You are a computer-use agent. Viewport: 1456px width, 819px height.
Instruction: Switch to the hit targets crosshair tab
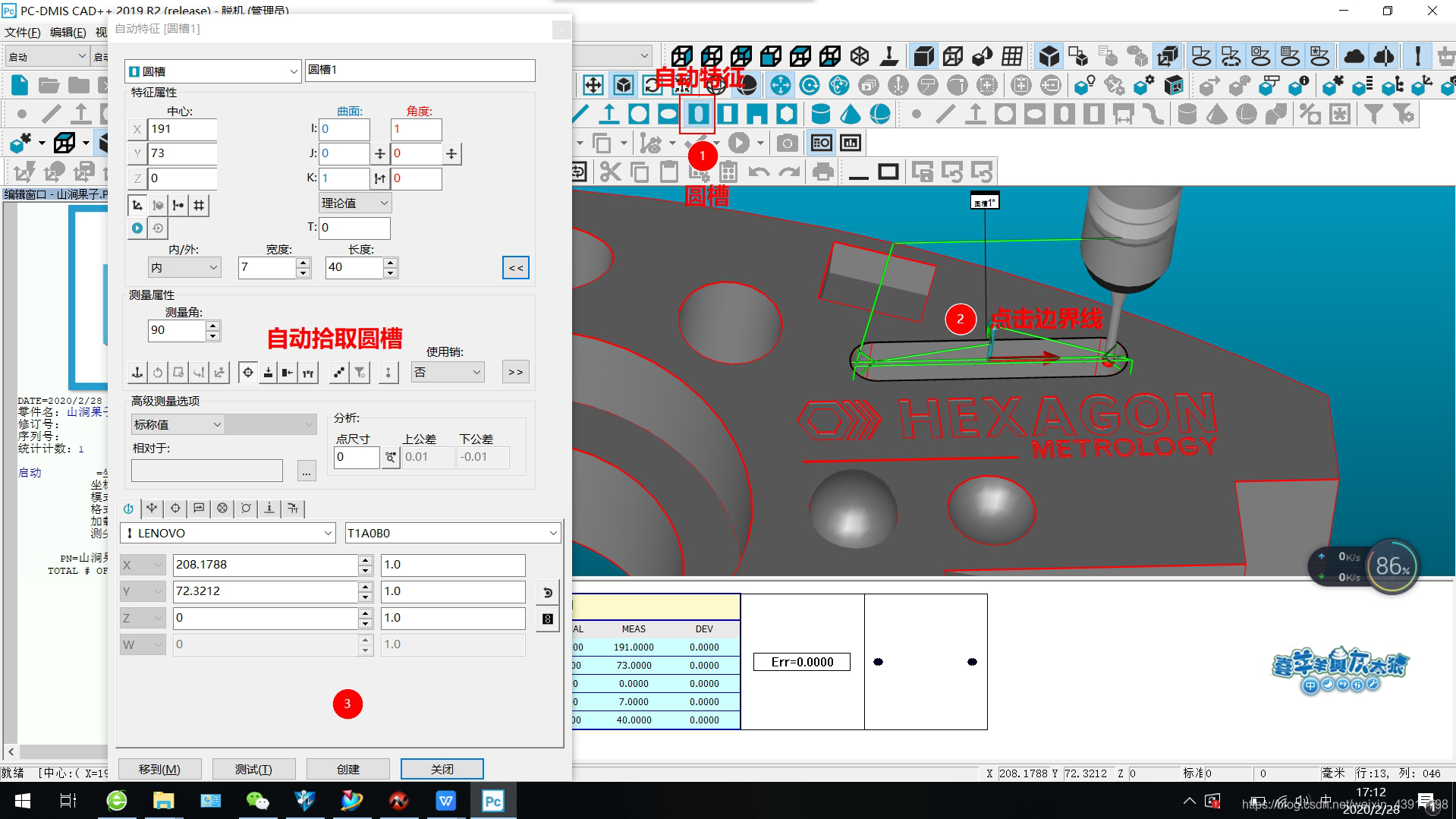[x=175, y=509]
